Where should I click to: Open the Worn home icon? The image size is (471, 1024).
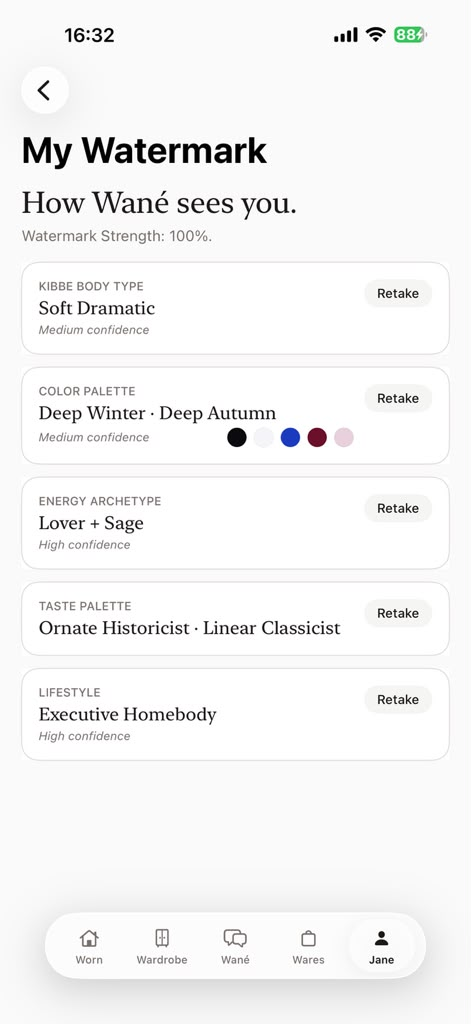click(89, 938)
